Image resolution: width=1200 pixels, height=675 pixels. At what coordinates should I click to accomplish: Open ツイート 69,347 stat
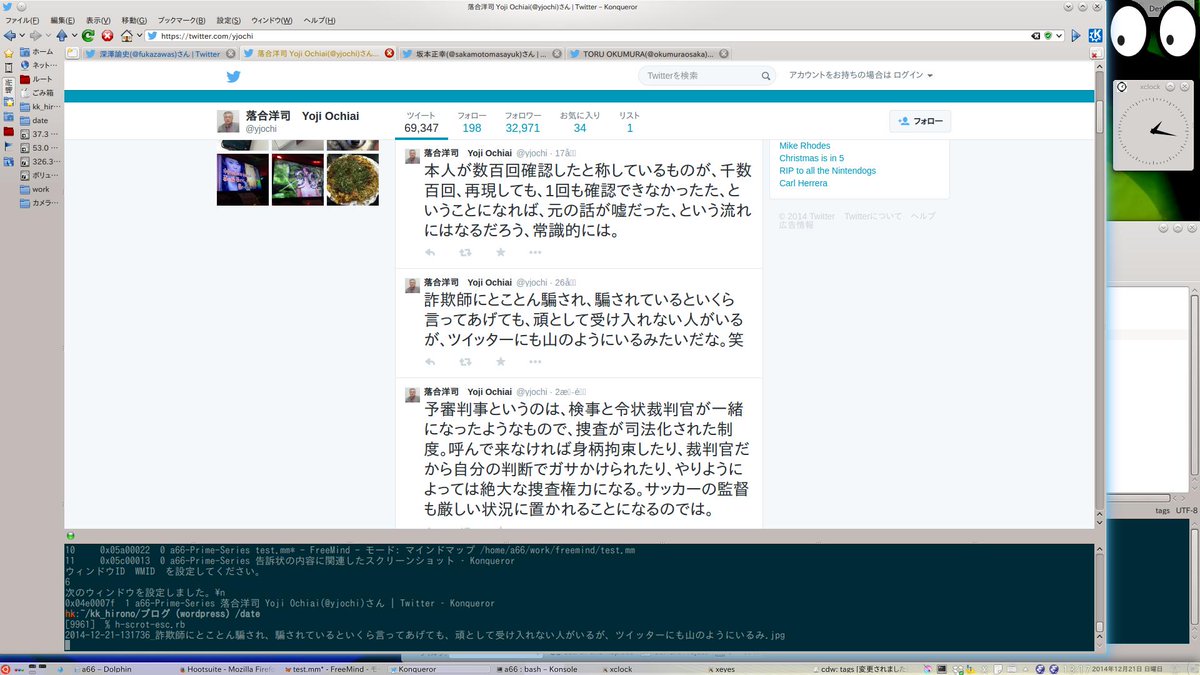click(421, 122)
